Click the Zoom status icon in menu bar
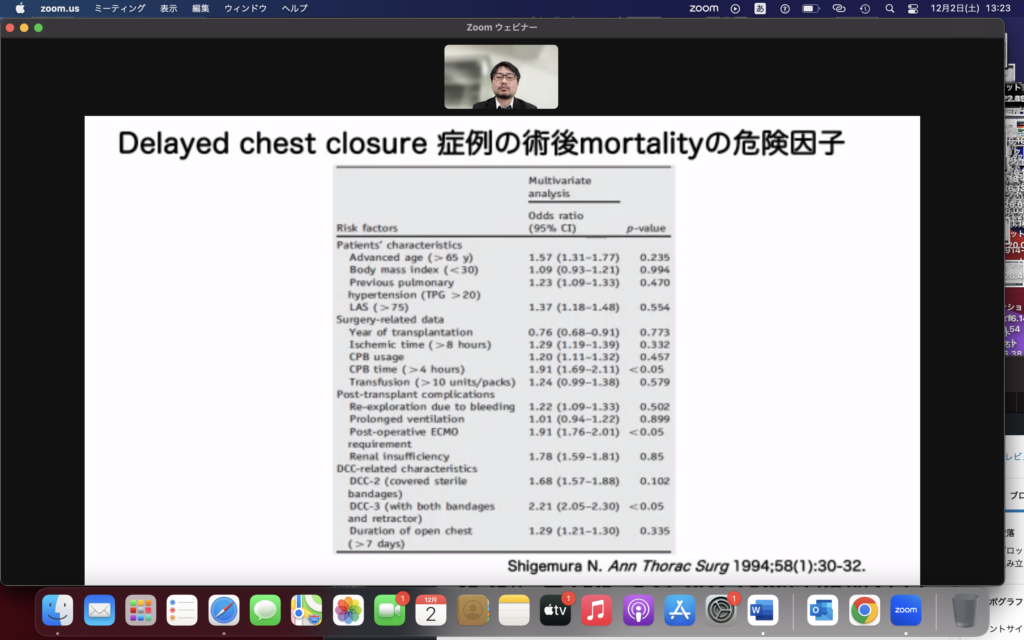 click(704, 8)
